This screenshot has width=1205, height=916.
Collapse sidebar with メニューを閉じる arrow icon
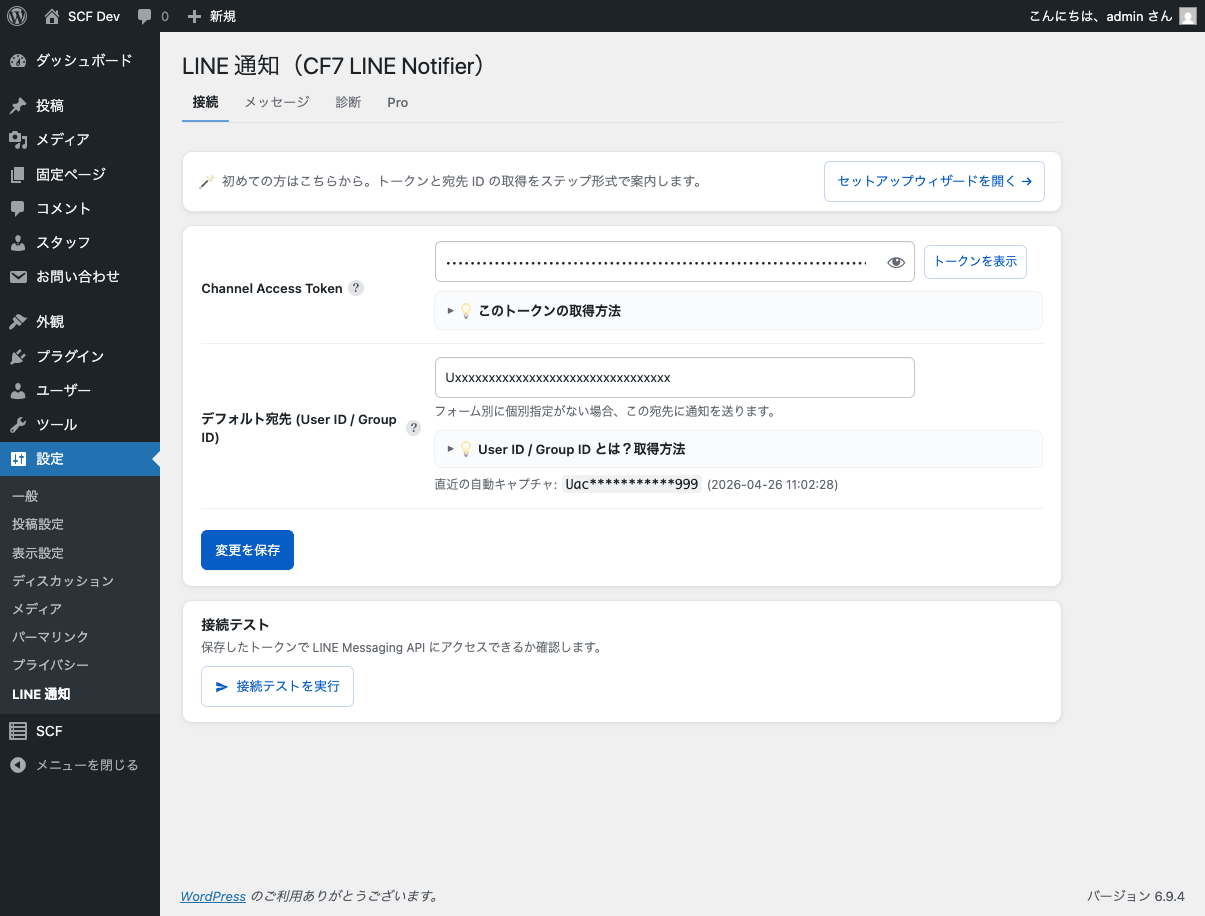[x=18, y=765]
